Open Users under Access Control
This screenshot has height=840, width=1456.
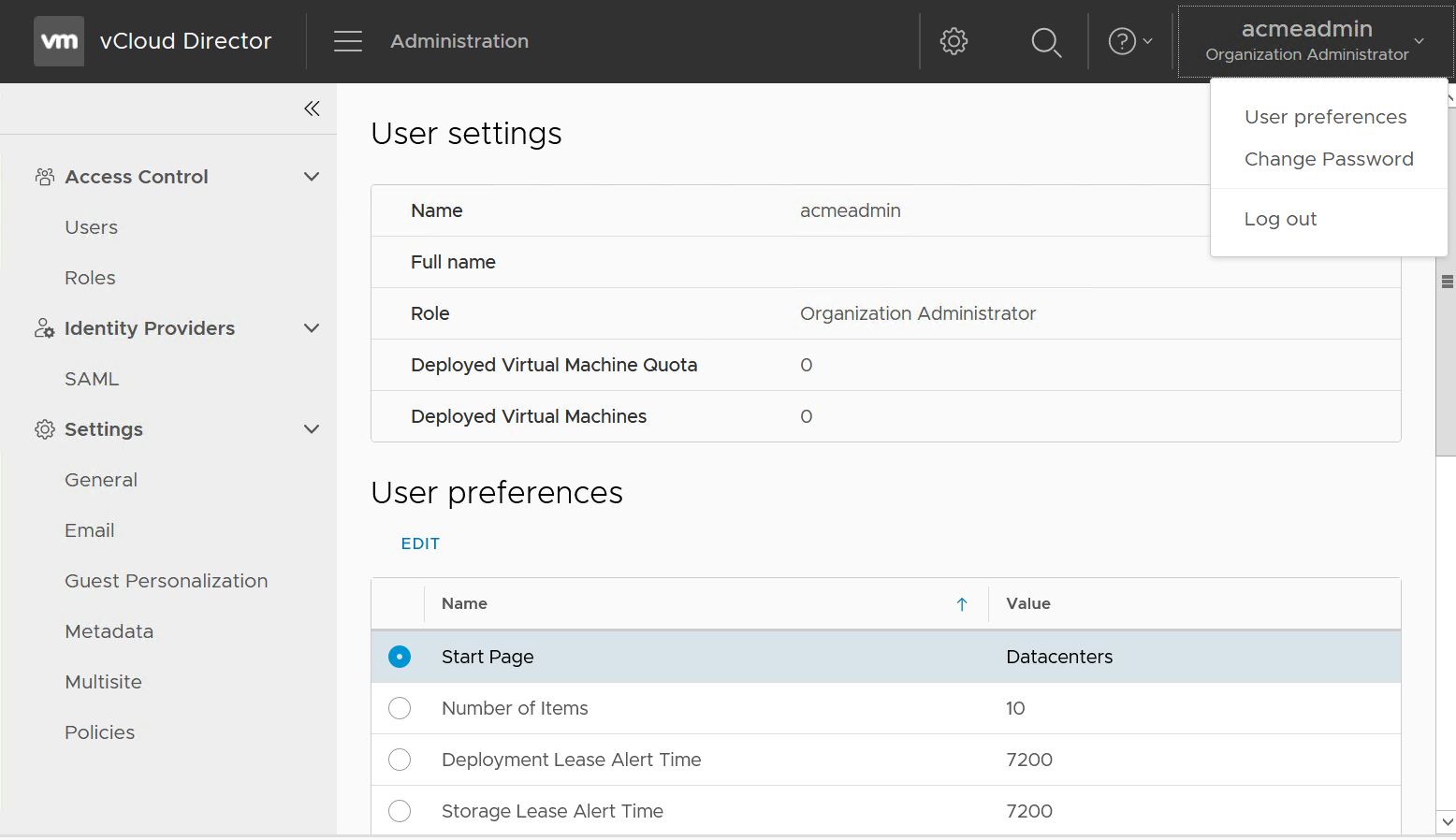pyautogui.click(x=92, y=227)
